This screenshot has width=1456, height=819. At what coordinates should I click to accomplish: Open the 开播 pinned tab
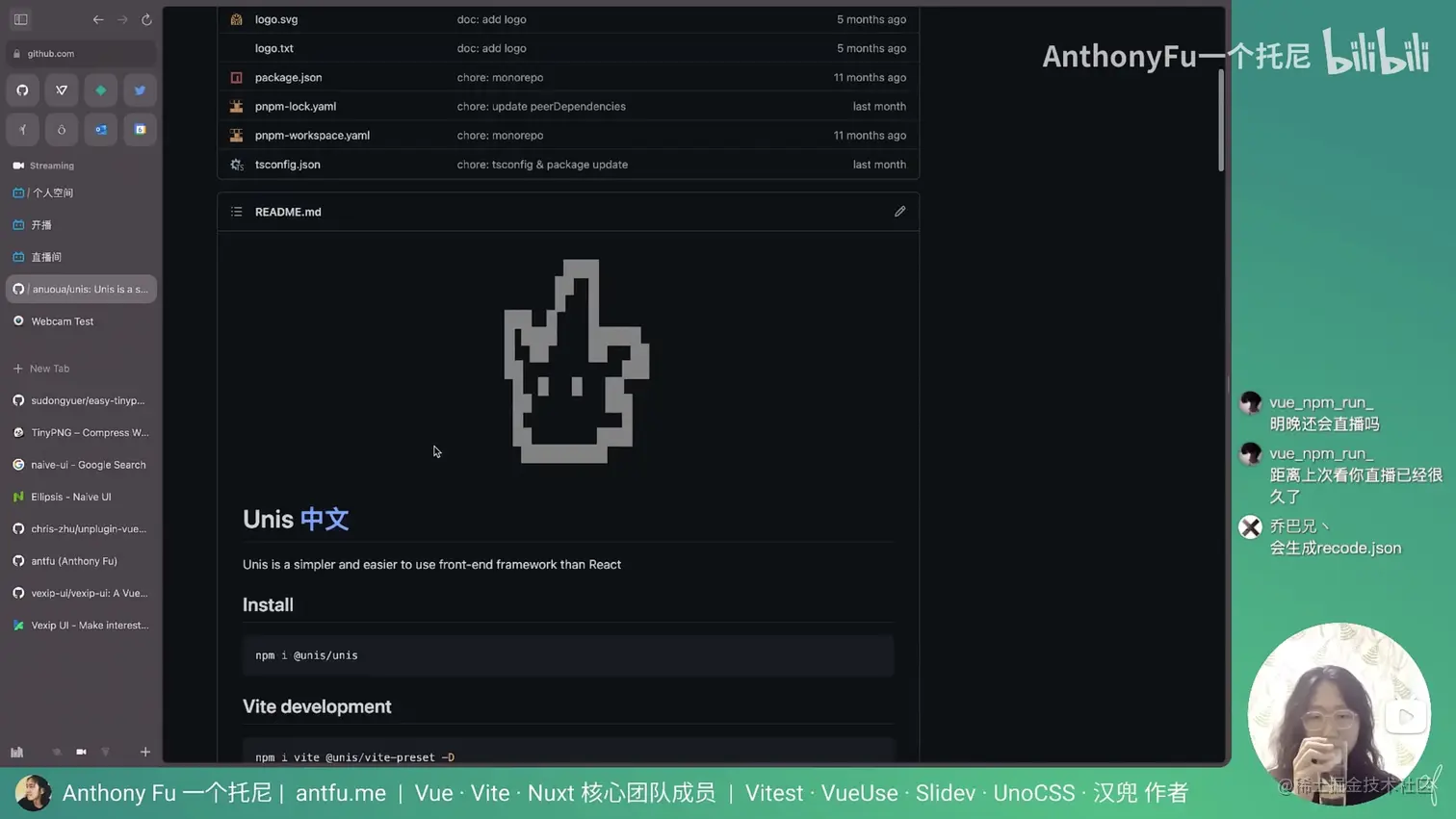pos(82,225)
